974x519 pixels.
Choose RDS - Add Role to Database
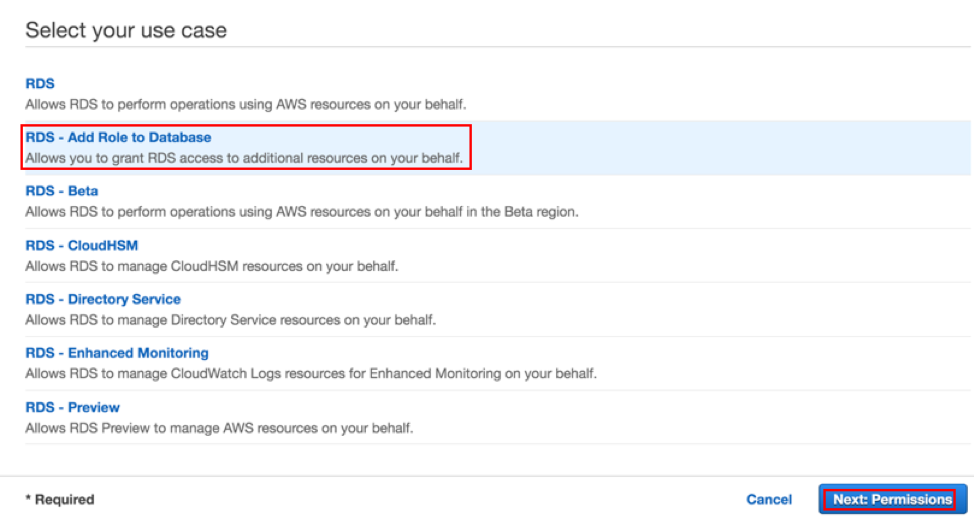pos(118,137)
